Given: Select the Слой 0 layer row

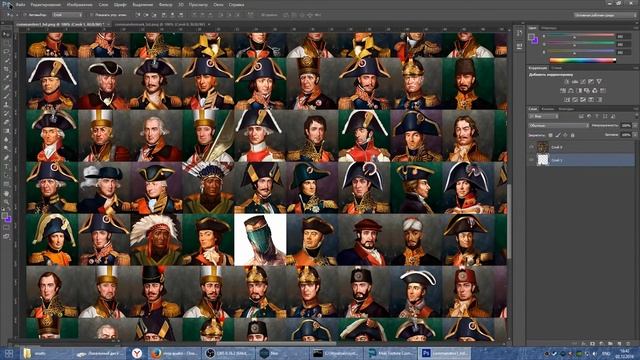Looking at the screenshot, I should (x=581, y=147).
